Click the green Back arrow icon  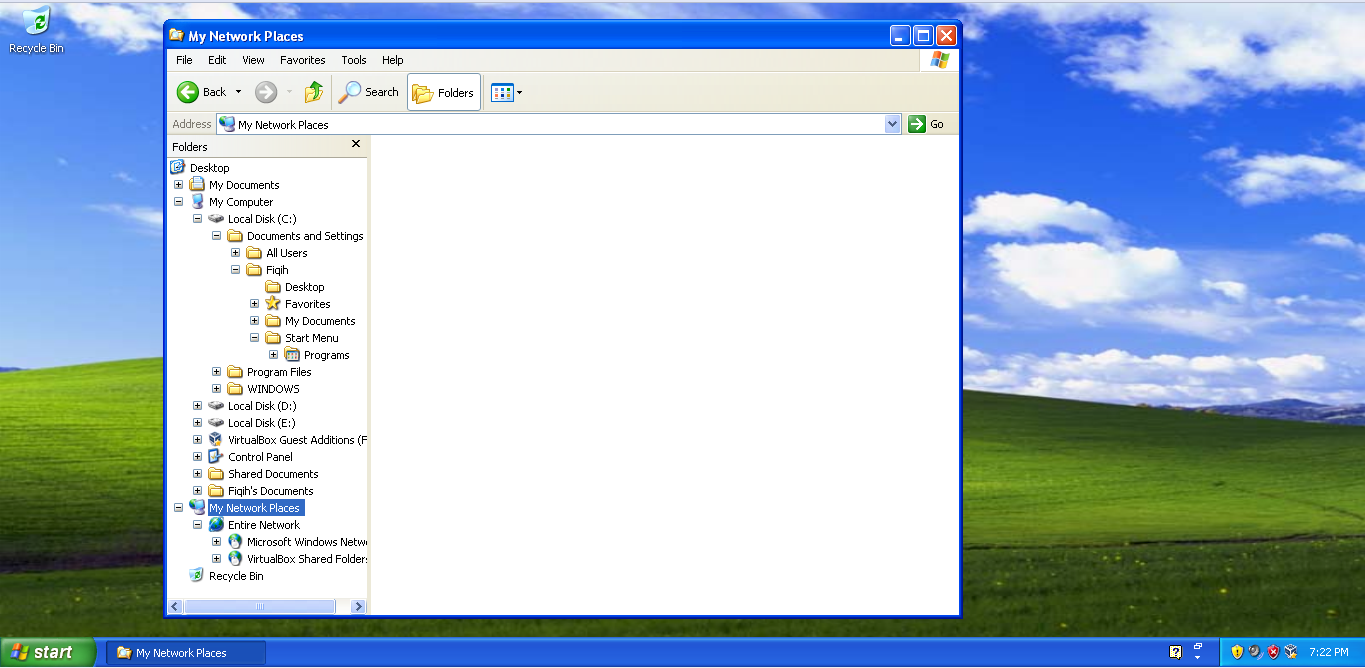[188, 92]
